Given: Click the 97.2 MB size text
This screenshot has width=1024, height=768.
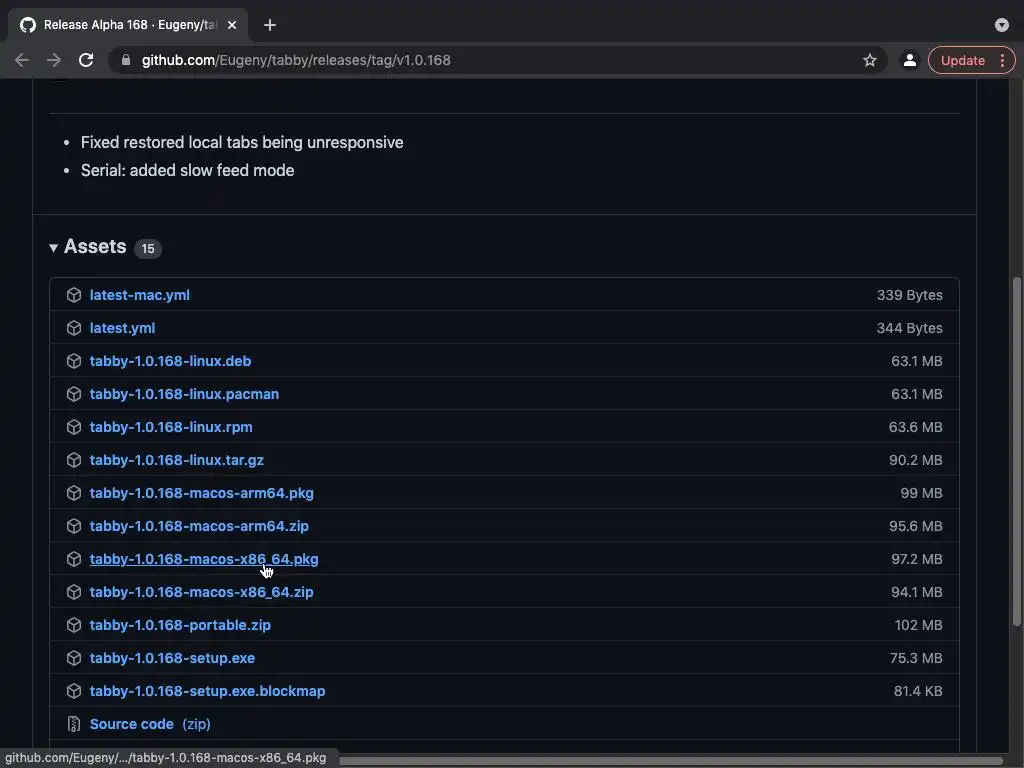Looking at the screenshot, I should click(x=917, y=559).
